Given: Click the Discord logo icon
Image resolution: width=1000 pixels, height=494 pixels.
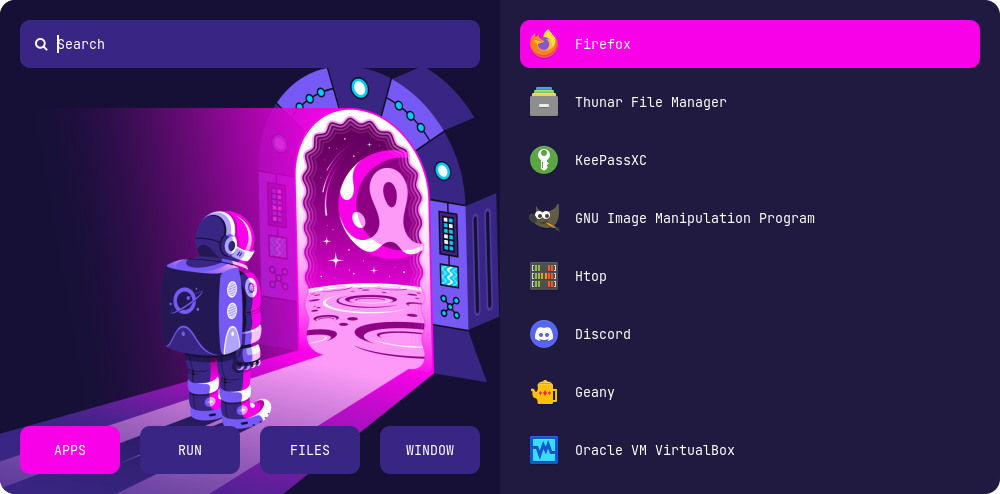Looking at the screenshot, I should [544, 334].
